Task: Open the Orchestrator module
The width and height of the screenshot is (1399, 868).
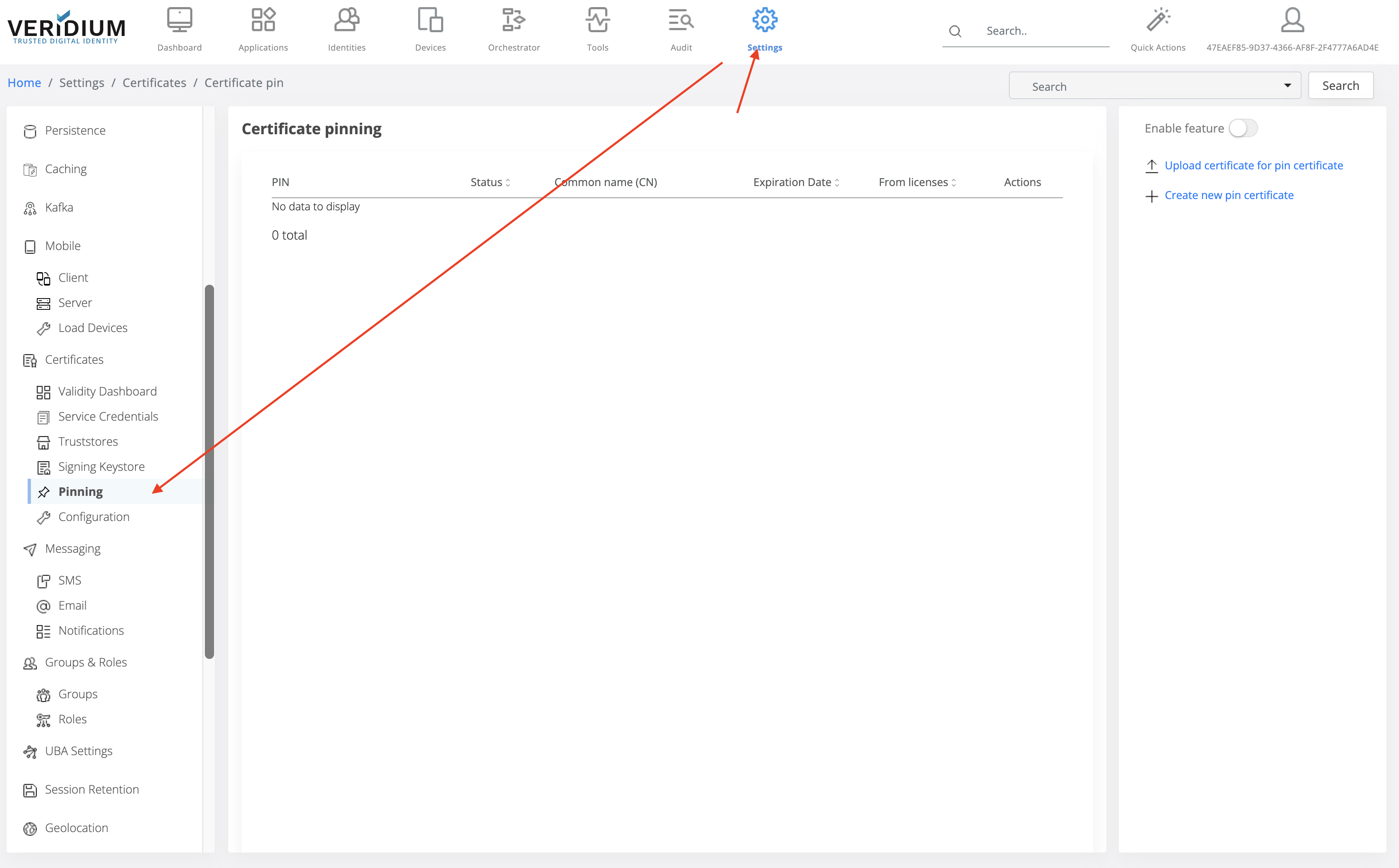Action: (x=513, y=29)
